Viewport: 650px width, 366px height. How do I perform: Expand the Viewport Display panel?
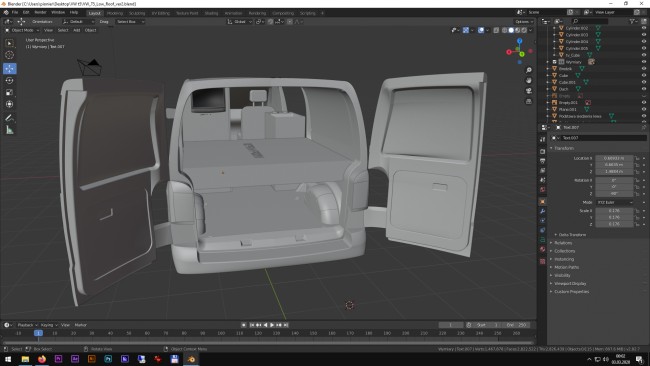click(570, 284)
